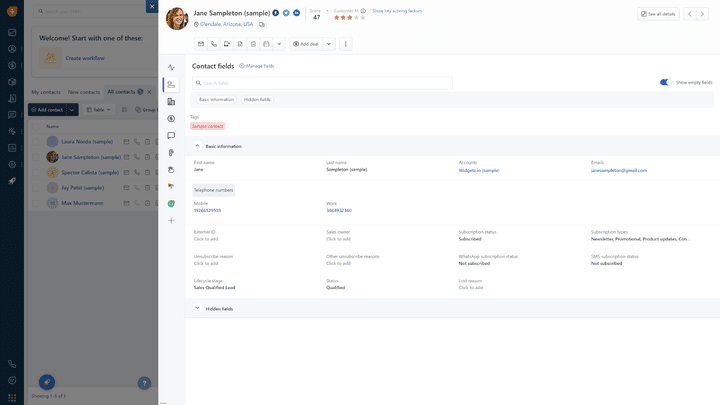This screenshot has height=405, width=720.
Task: Click the plus icon in the side panel
Action: tap(171, 220)
